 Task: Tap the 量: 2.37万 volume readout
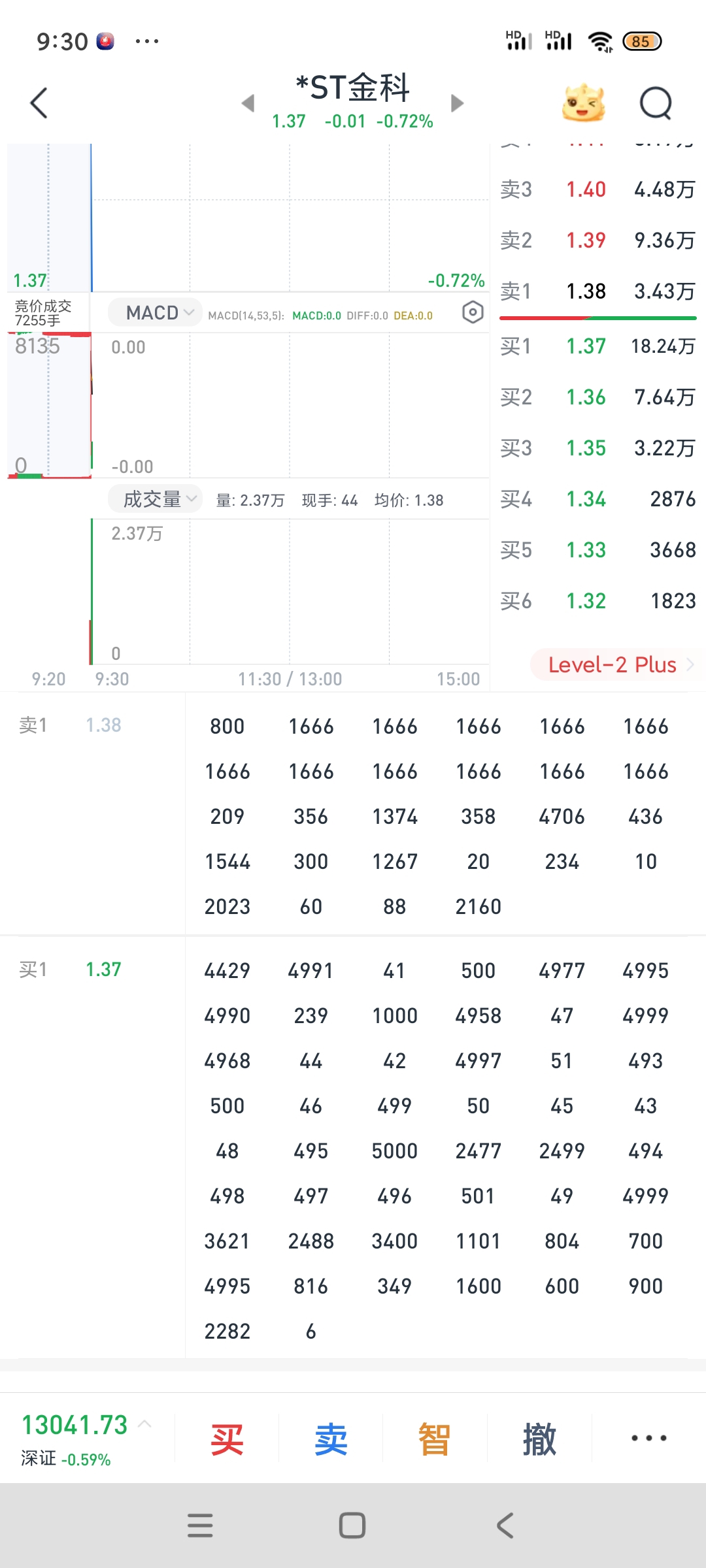tap(250, 500)
